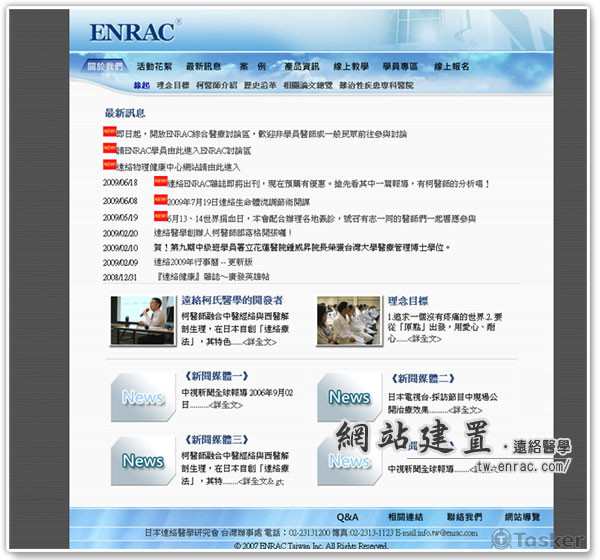This screenshot has height=560, width=600.
Task: Go to 最新訊息 in navigation bar
Action: [204, 67]
